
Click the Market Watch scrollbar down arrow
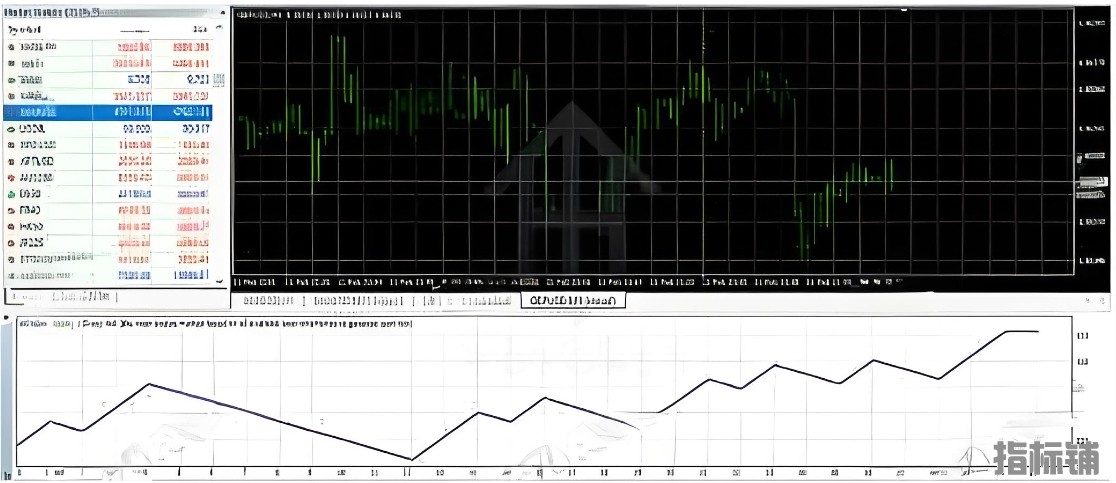click(x=219, y=280)
